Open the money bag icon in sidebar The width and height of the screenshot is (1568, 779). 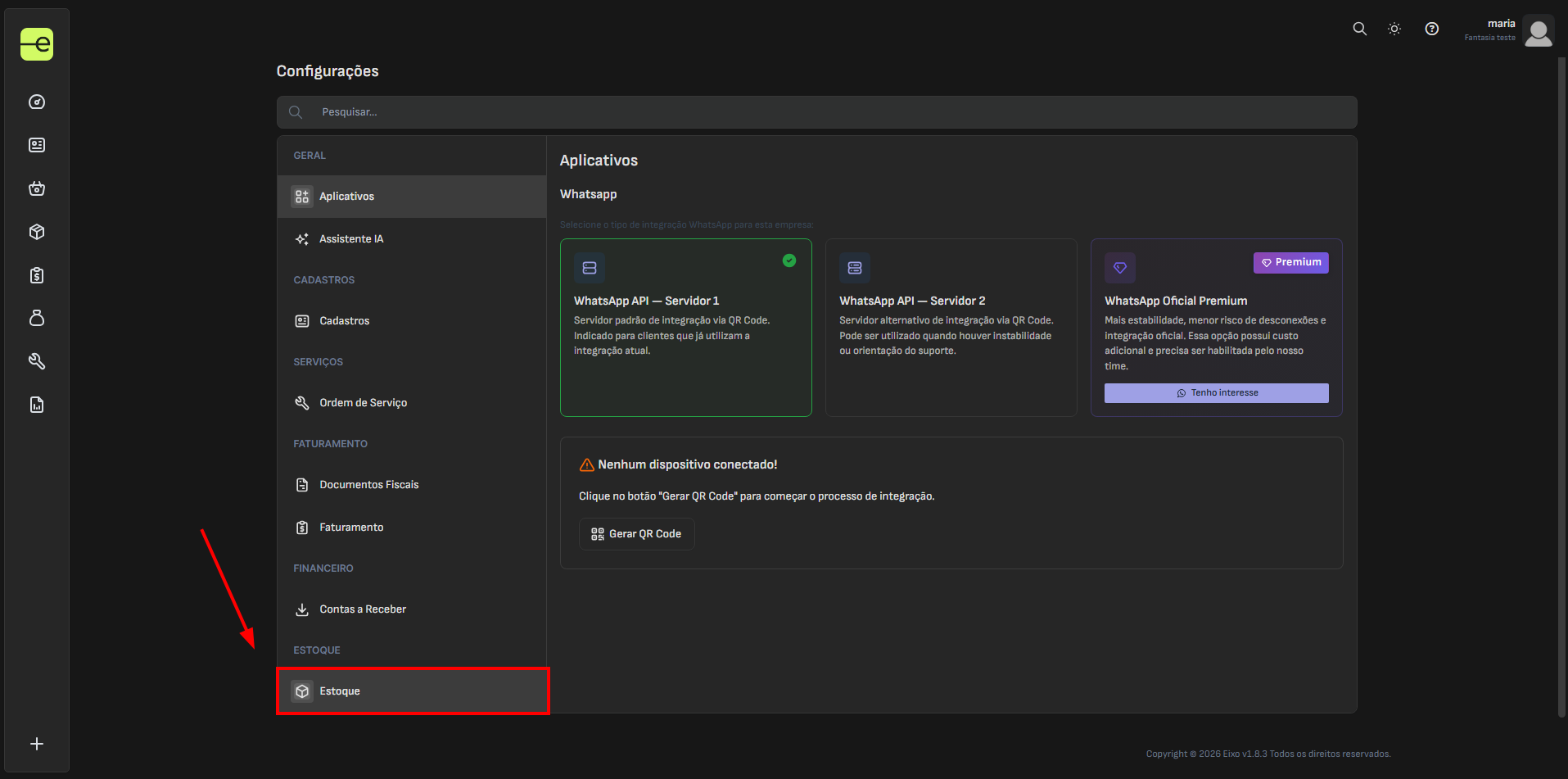tap(37, 318)
